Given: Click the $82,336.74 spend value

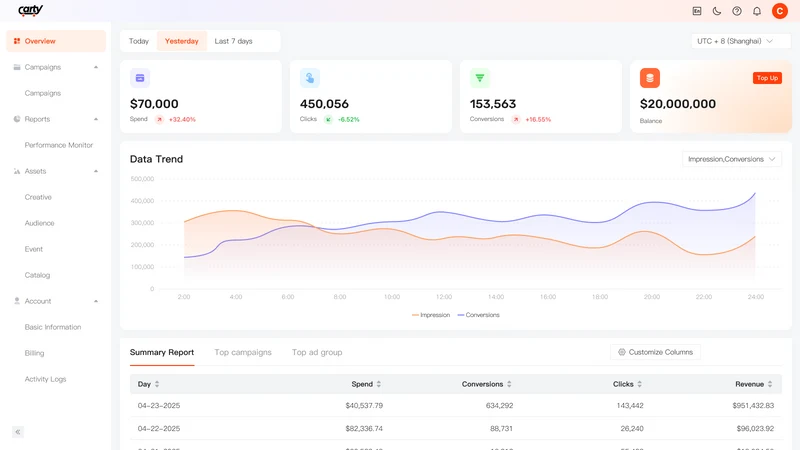Looking at the screenshot, I should (x=364, y=429).
